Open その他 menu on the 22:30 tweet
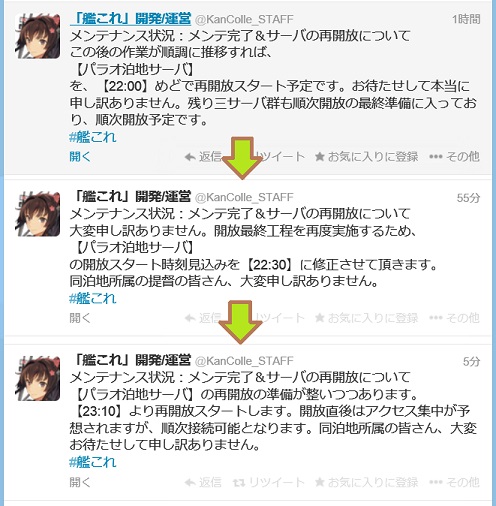The width and height of the screenshot is (496, 506). (x=455, y=318)
